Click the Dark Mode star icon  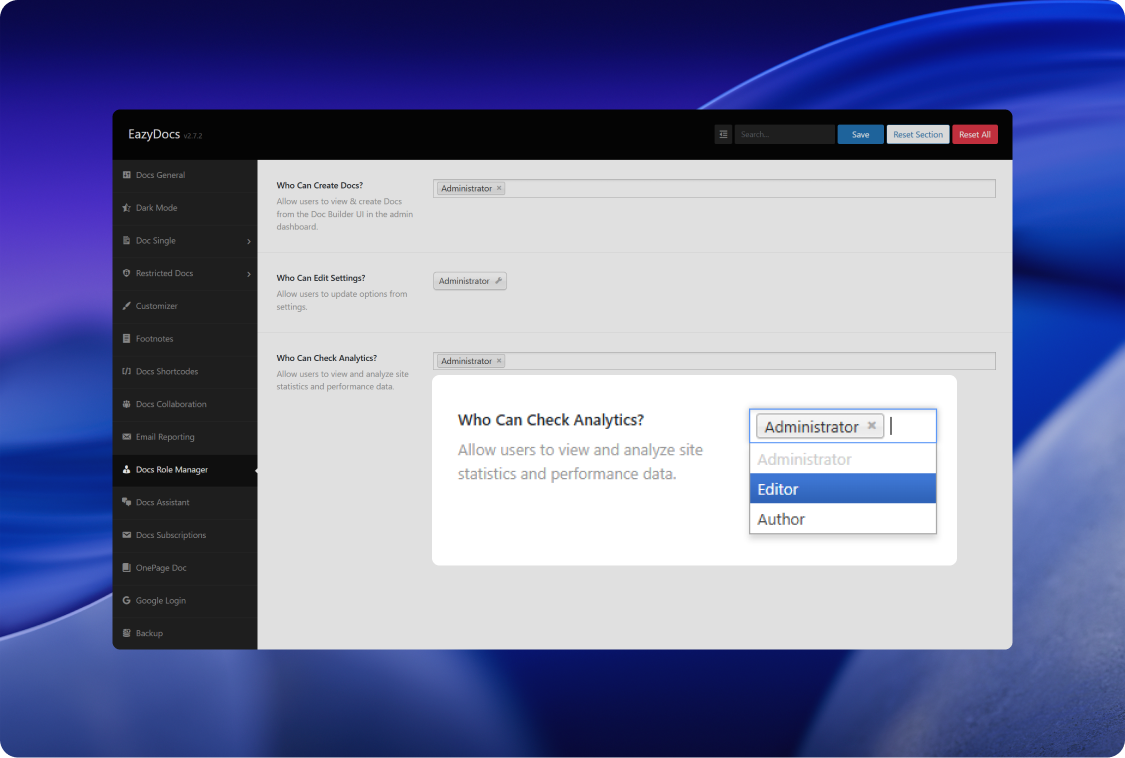coord(126,208)
